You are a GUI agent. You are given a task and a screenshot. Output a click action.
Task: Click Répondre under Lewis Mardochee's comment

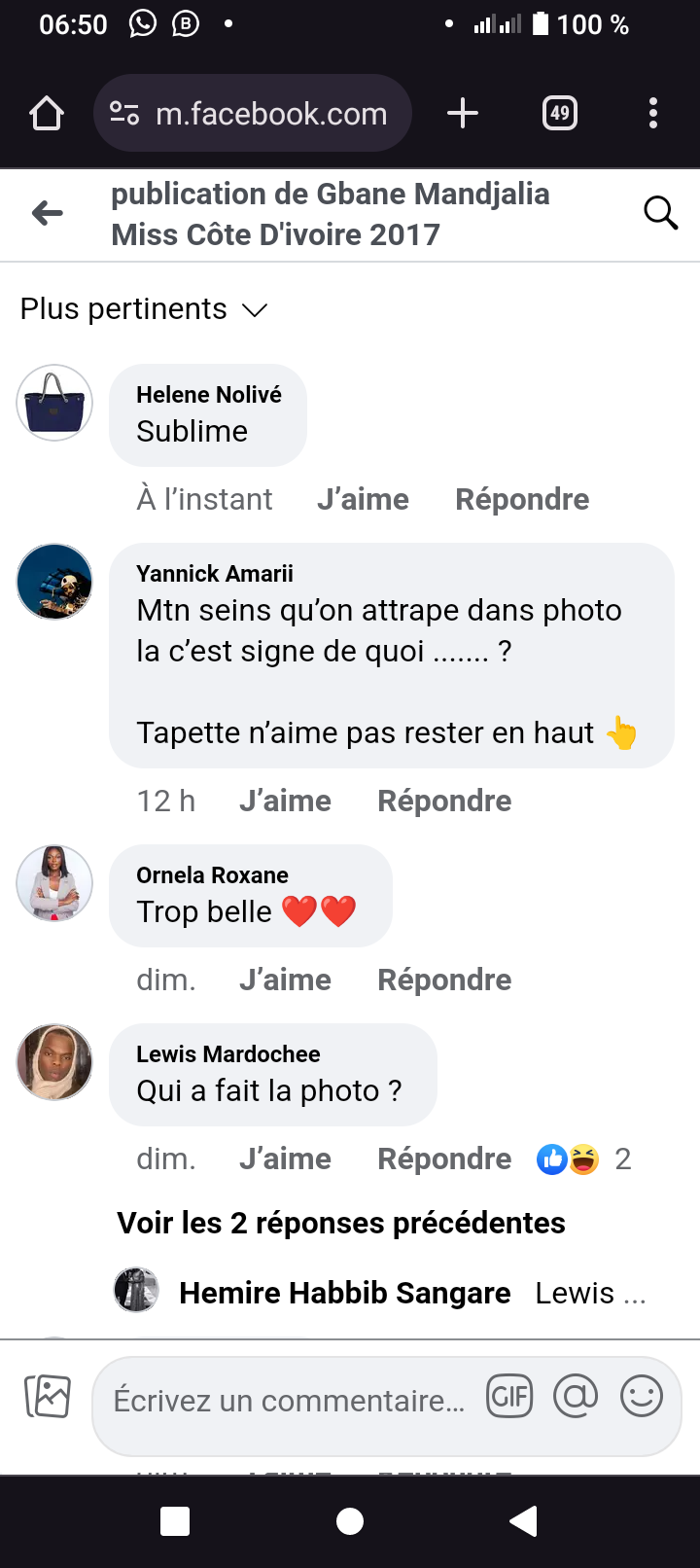click(444, 1158)
